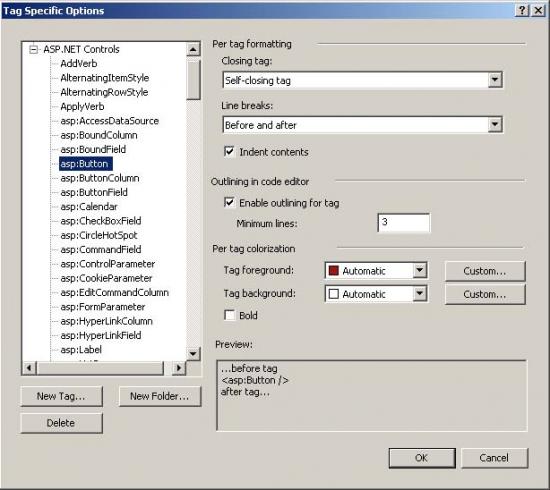This screenshot has height=490, width=550.
Task: Select ApplyVerb tree item
Action: click(x=82, y=107)
